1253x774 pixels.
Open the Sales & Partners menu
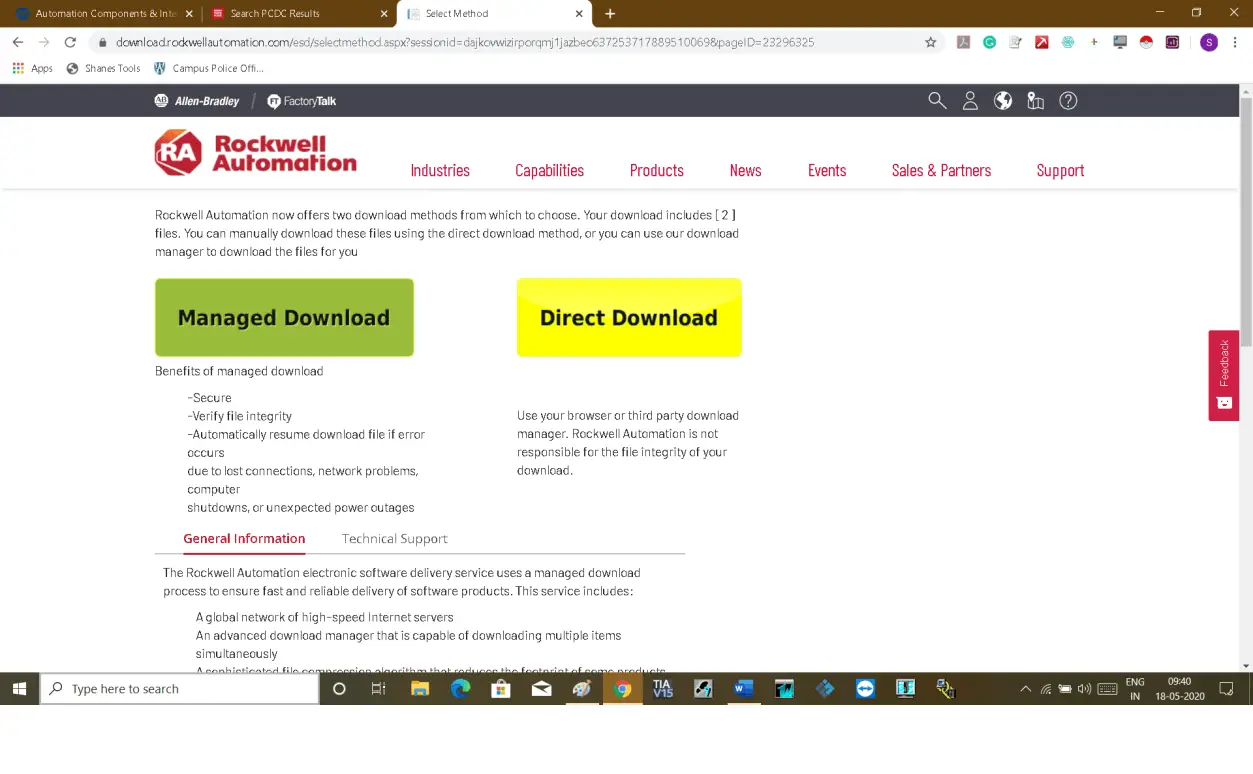pos(941,171)
